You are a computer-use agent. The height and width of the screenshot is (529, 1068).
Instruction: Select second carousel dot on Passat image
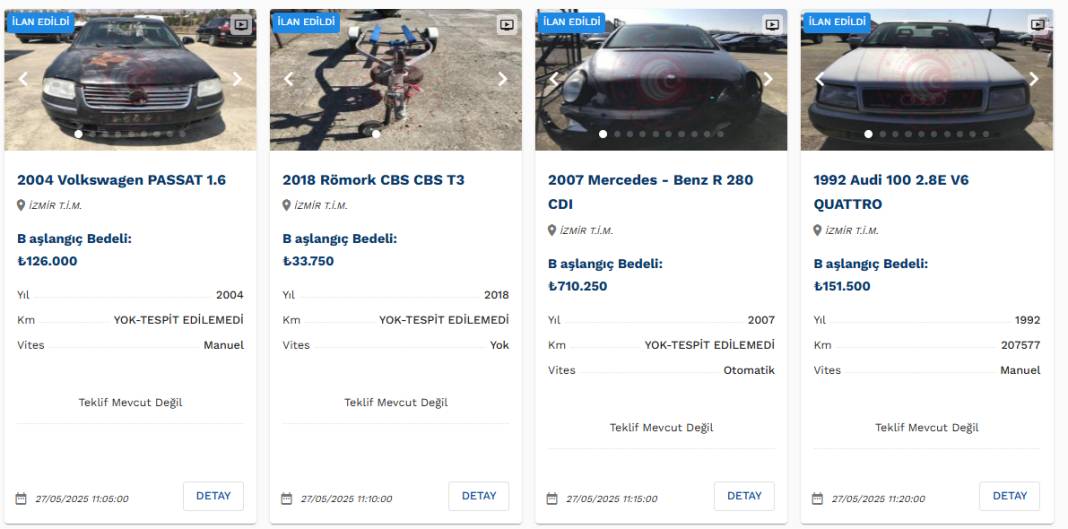92,134
